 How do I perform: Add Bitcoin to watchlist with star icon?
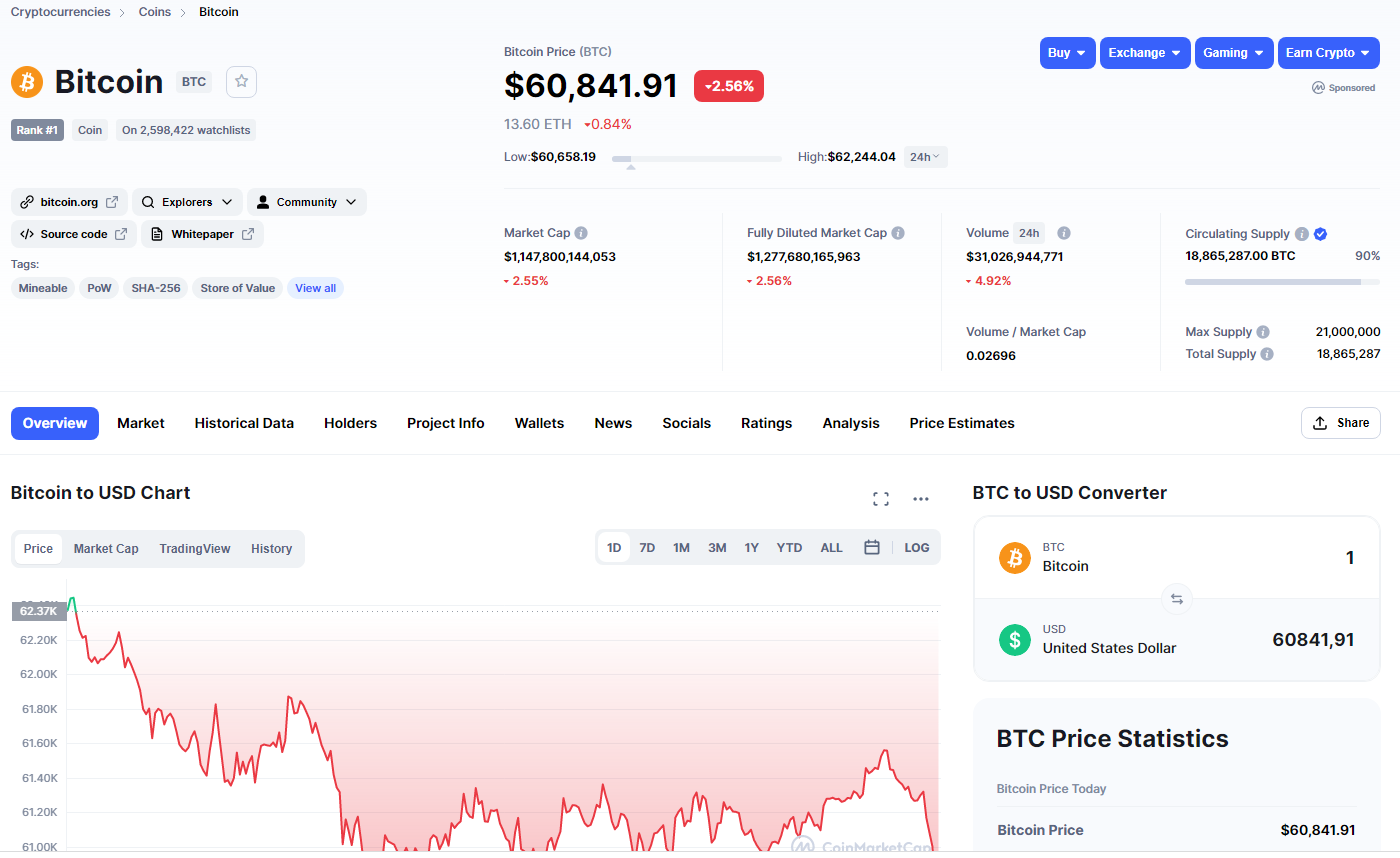241,82
